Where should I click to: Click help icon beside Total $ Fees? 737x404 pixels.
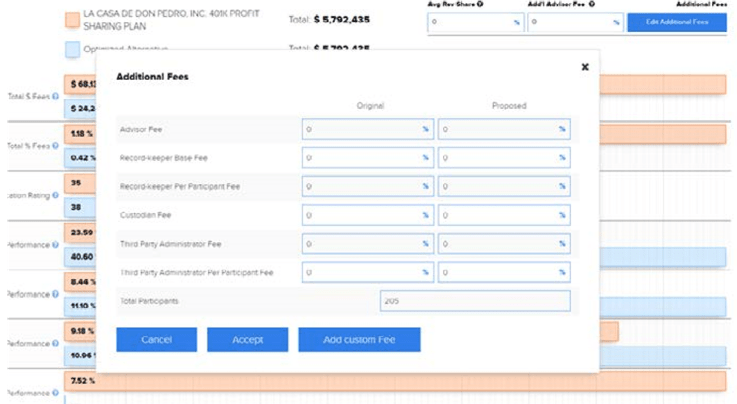click(55, 96)
